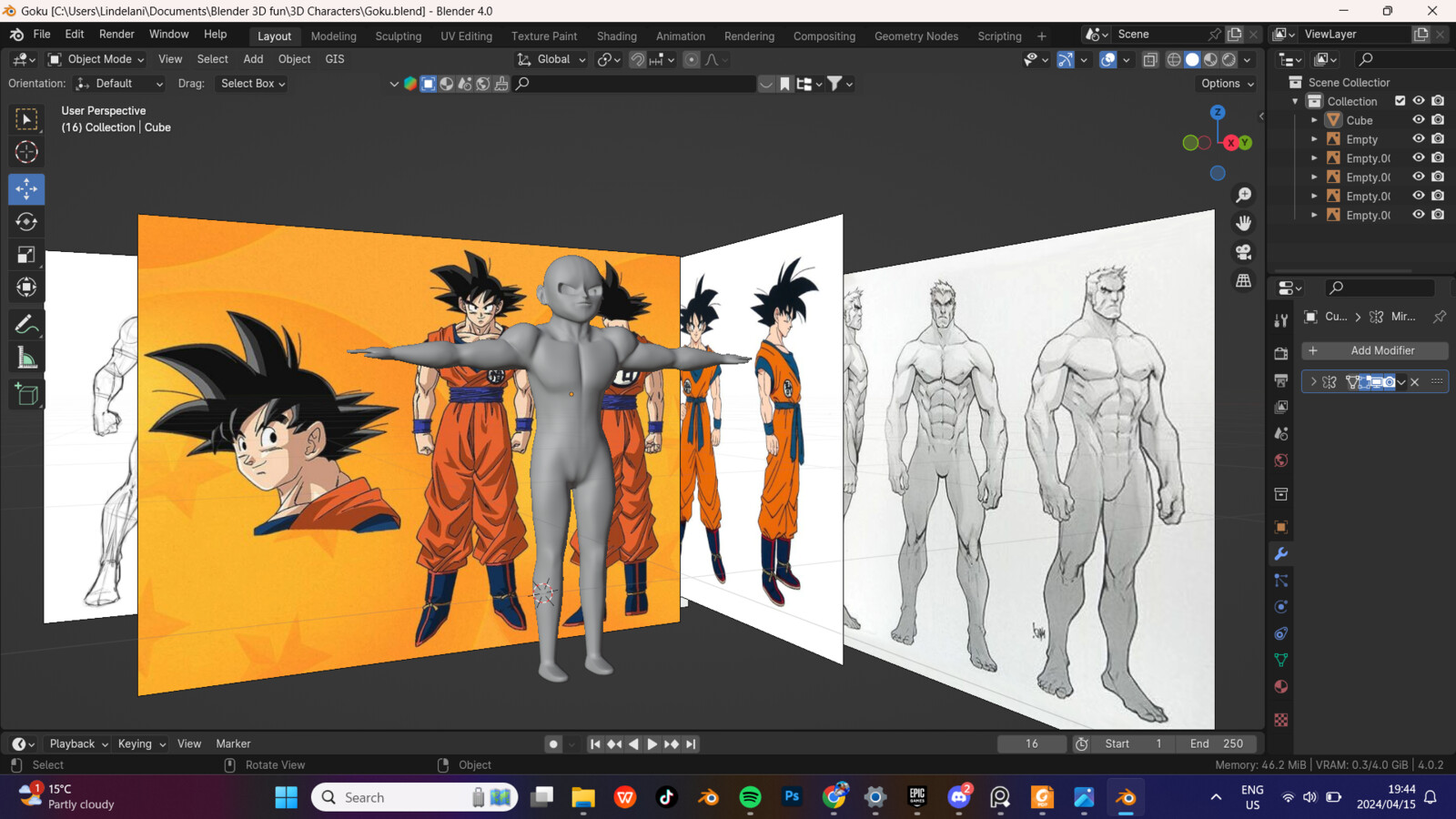Image resolution: width=1456 pixels, height=819 pixels.
Task: Toggle viewport overlays button
Action: tap(1107, 59)
